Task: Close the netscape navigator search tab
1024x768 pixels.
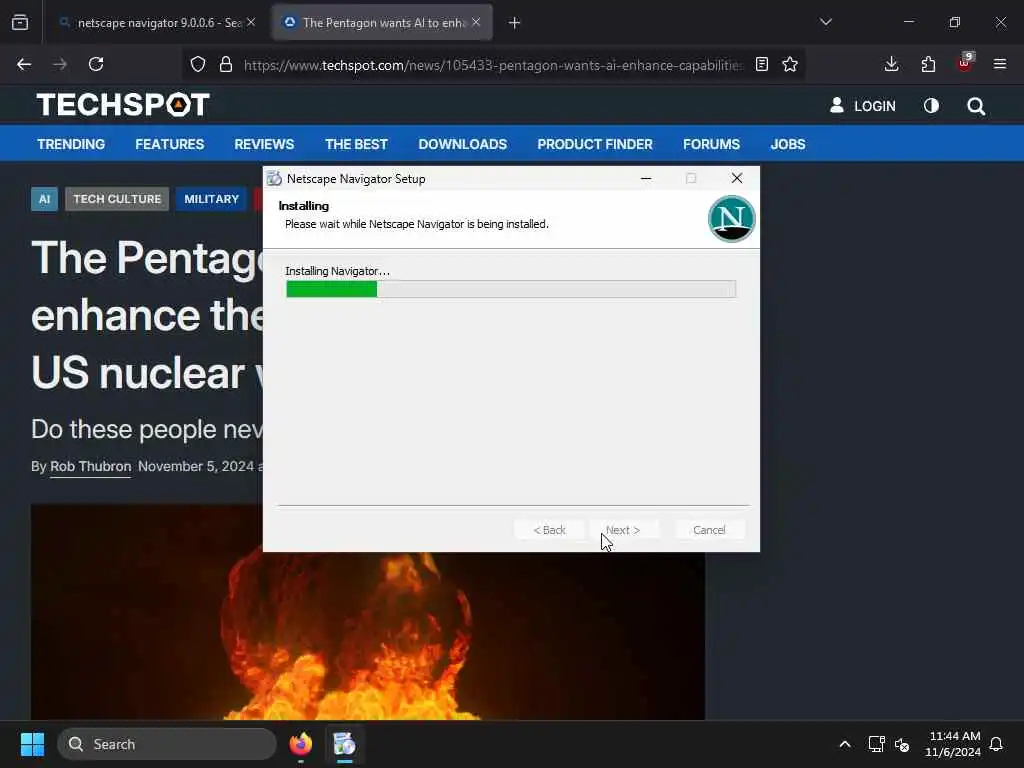Action: 251,22
